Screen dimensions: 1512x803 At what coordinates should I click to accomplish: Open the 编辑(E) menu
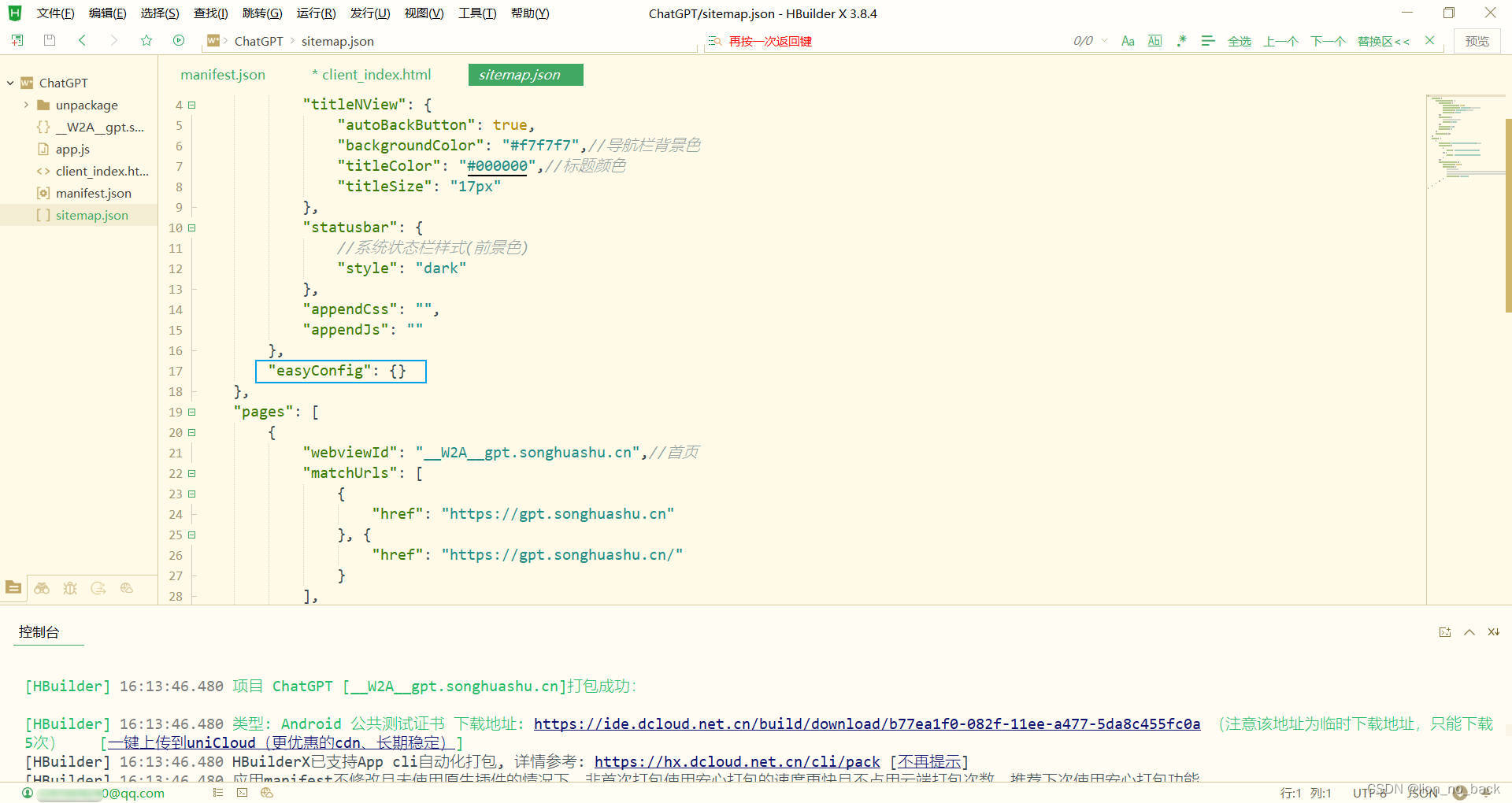107,13
